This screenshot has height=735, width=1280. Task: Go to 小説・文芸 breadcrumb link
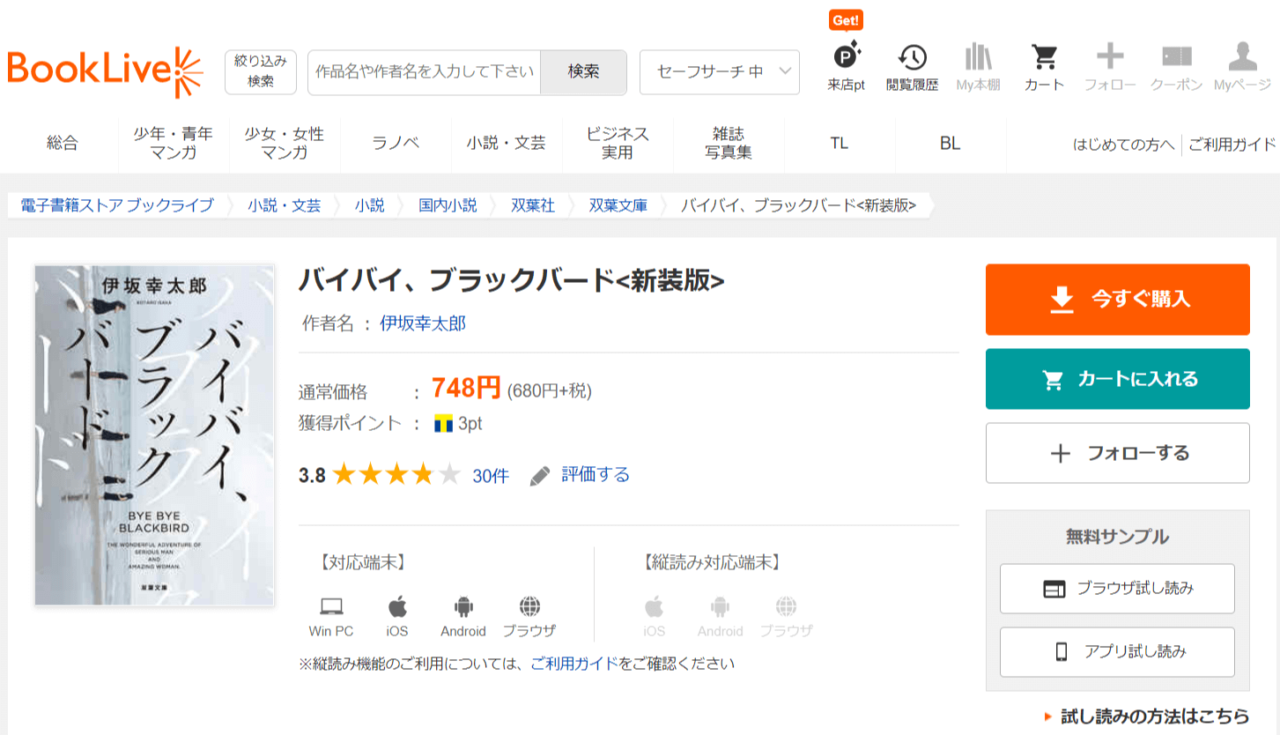pyautogui.click(x=285, y=205)
